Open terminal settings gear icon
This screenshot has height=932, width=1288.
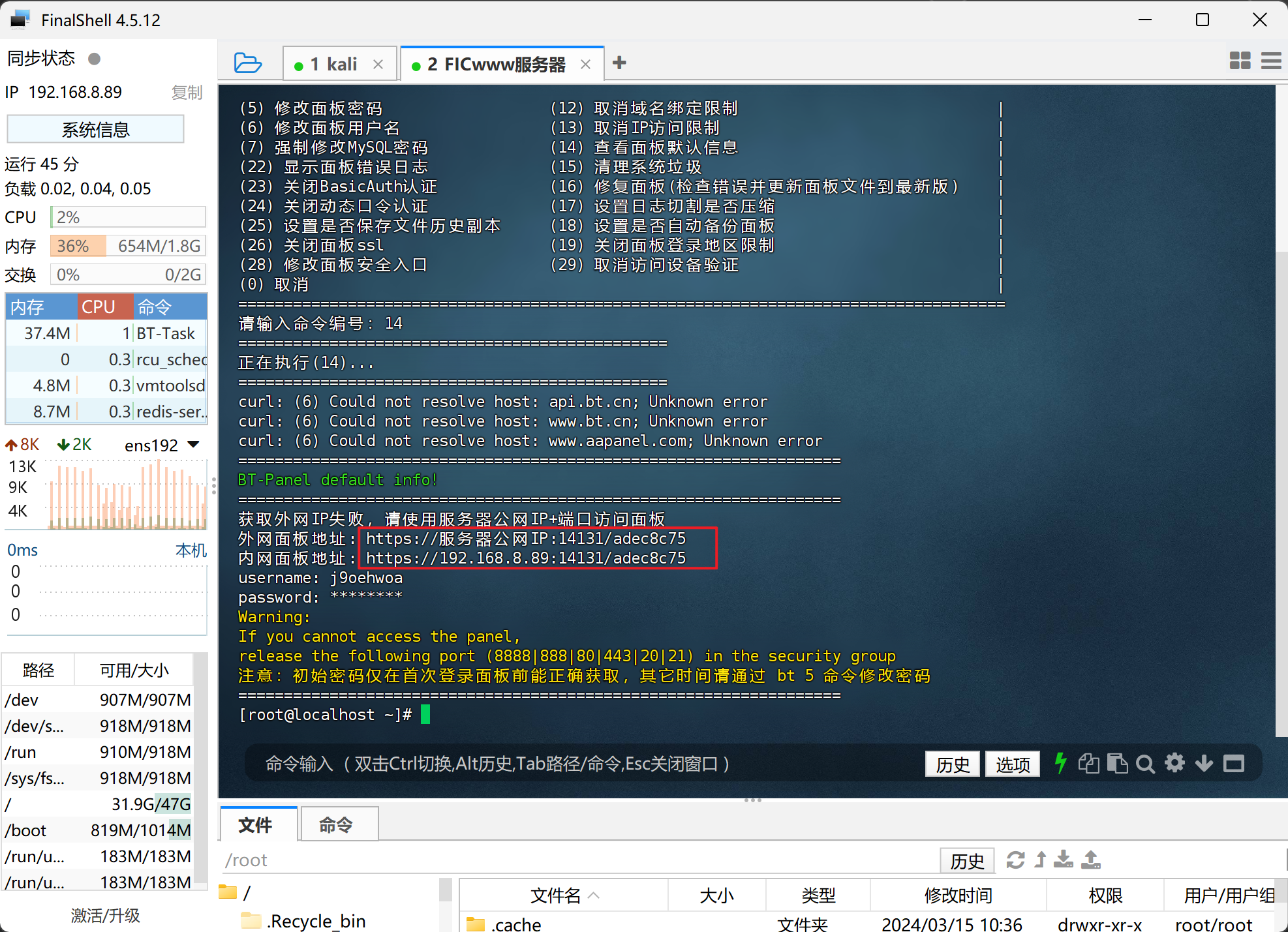coord(1174,763)
